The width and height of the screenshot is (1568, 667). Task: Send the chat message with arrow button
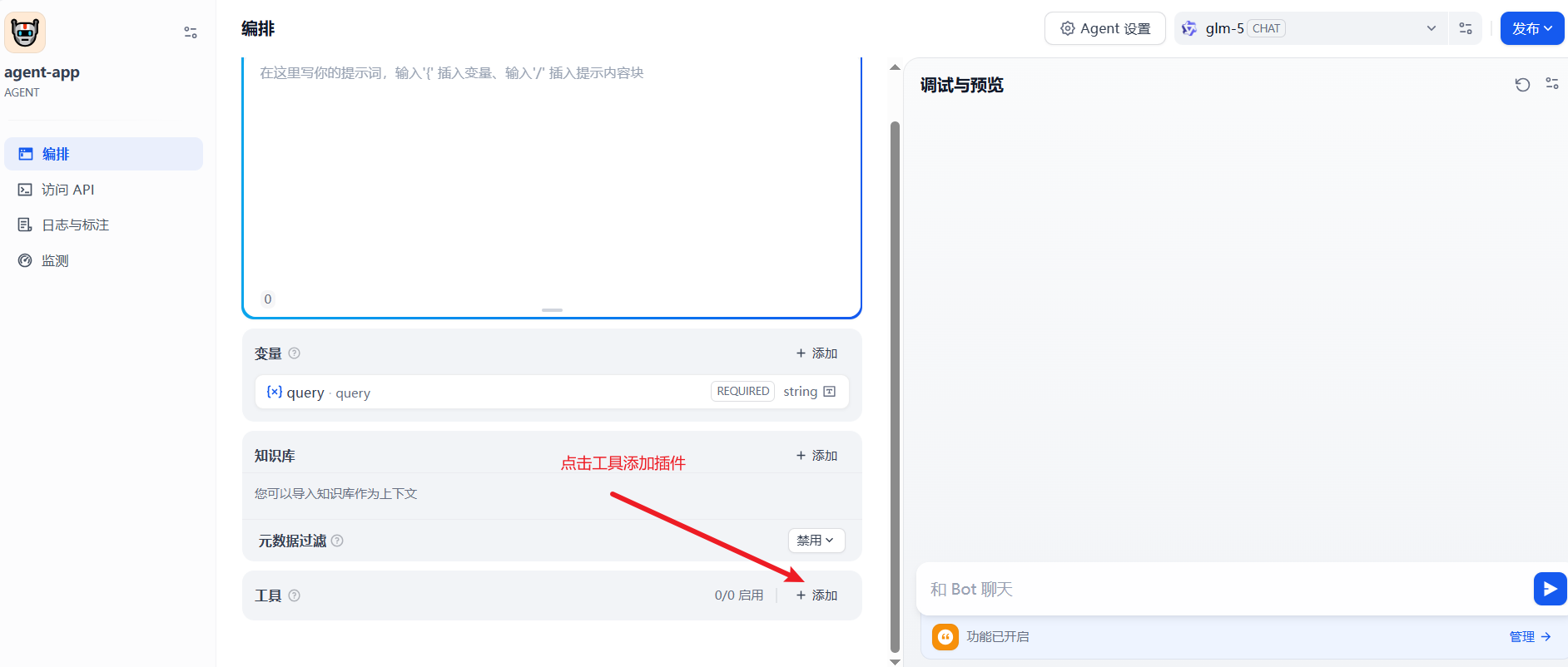tap(1550, 589)
